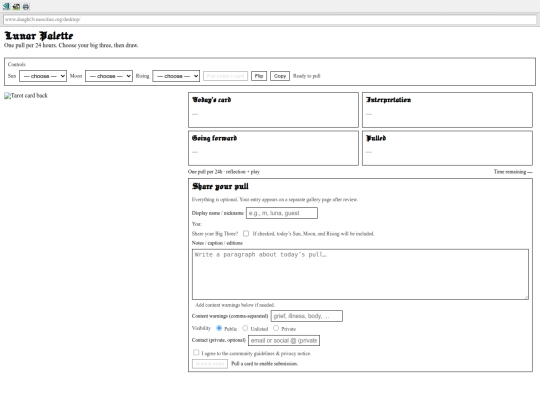Click the Display name input field
The width and height of the screenshot is (540, 405).
click(282, 213)
